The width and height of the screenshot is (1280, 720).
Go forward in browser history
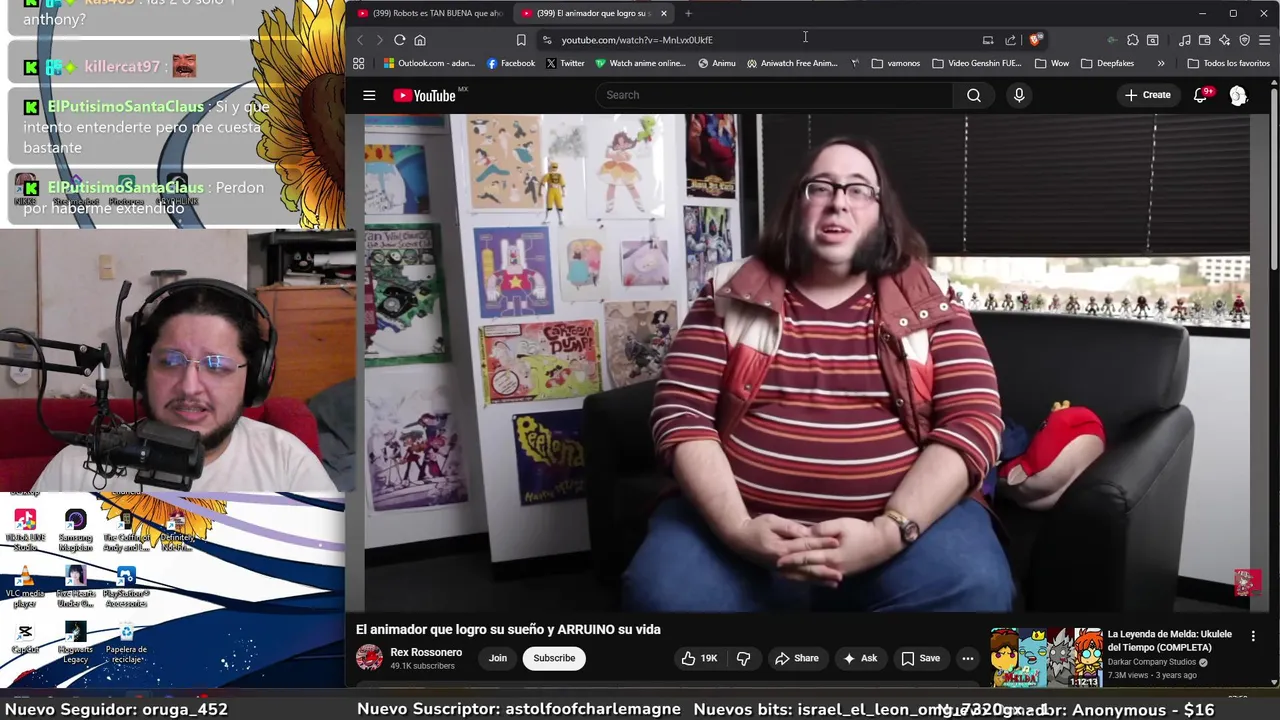[x=379, y=40]
